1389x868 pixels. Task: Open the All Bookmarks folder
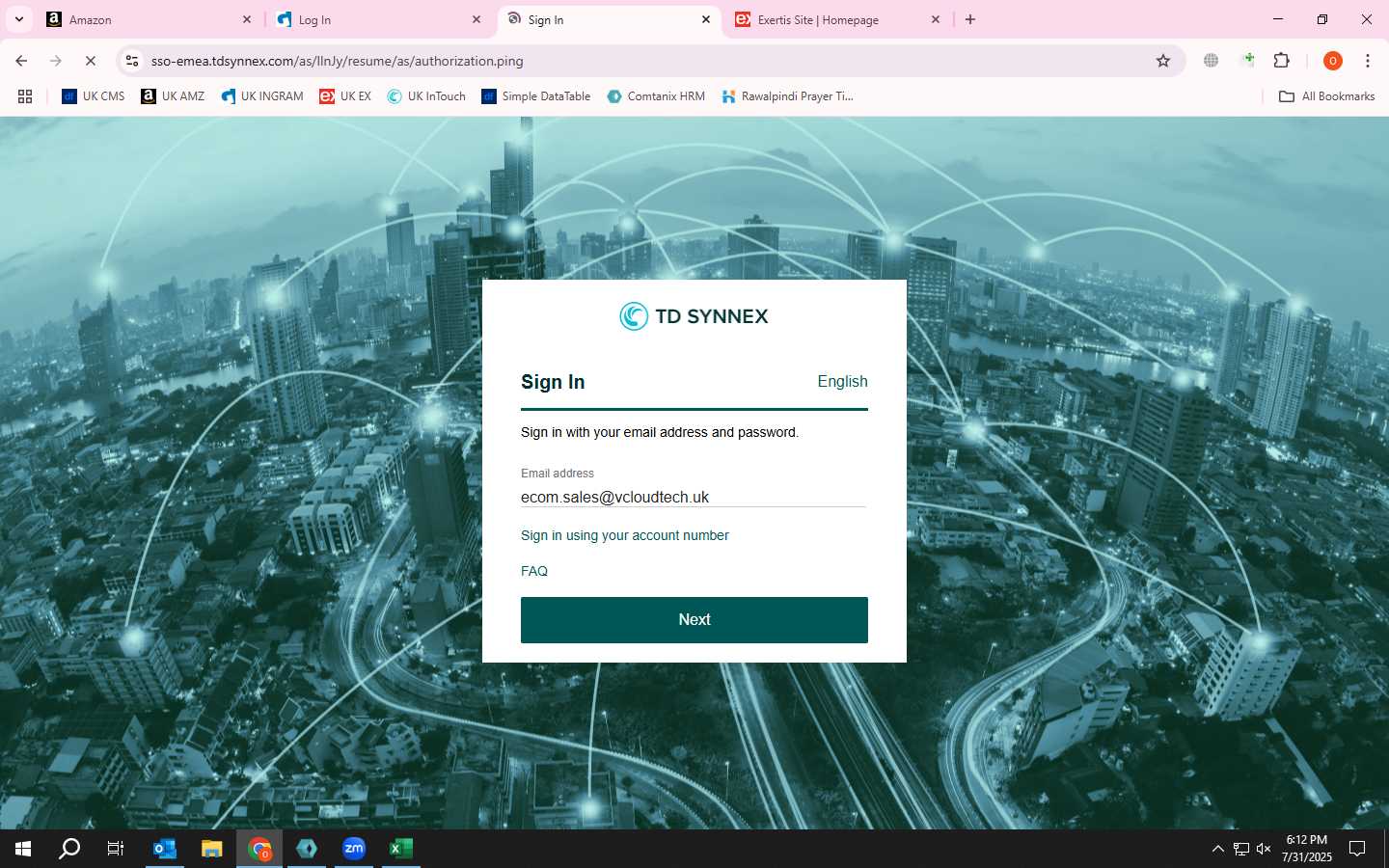1326,96
